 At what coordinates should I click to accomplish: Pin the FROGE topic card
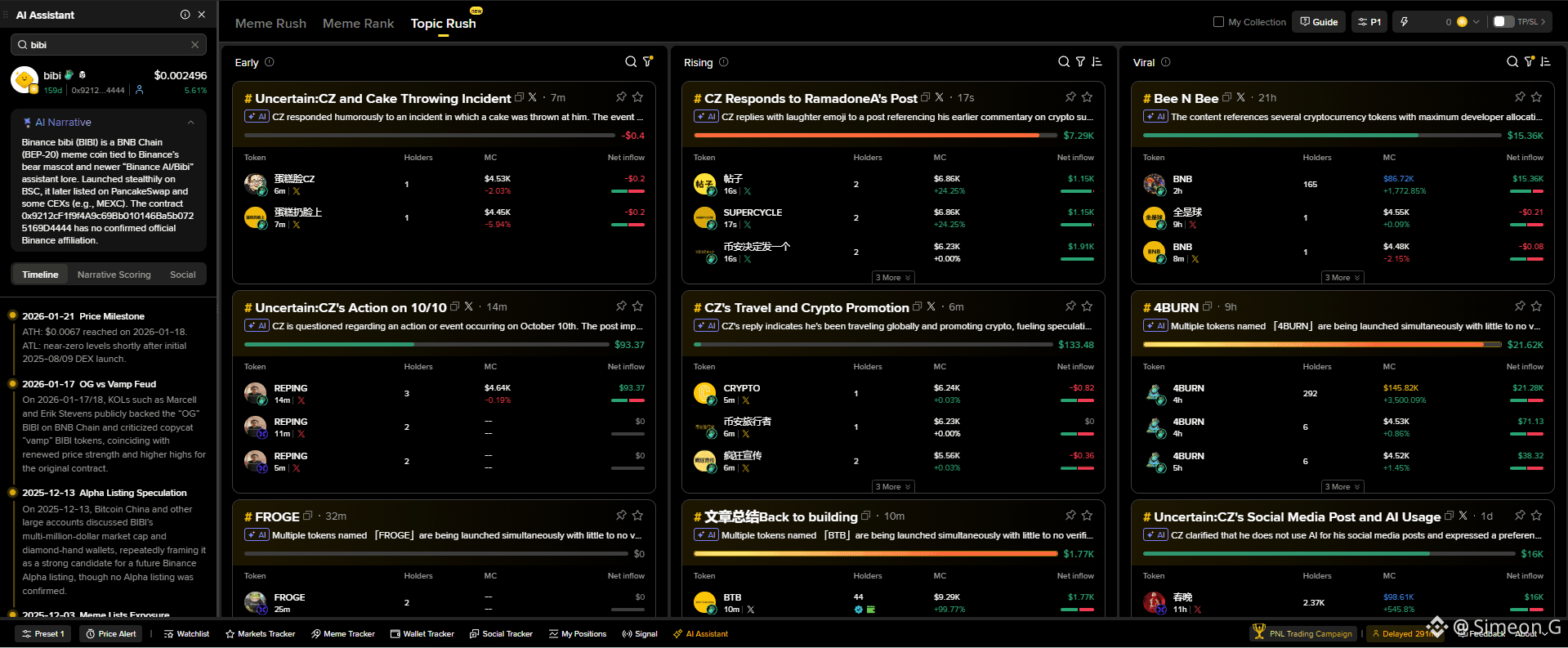(621, 516)
